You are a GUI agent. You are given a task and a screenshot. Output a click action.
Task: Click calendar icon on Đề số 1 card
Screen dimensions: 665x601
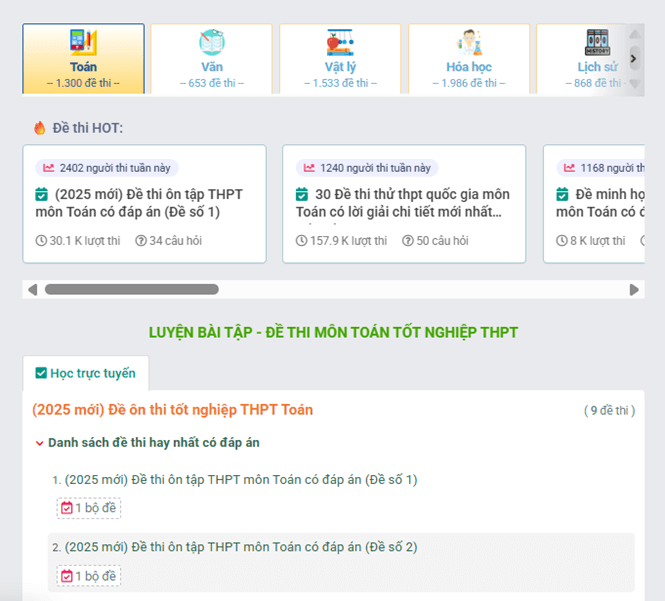[x=42, y=194]
